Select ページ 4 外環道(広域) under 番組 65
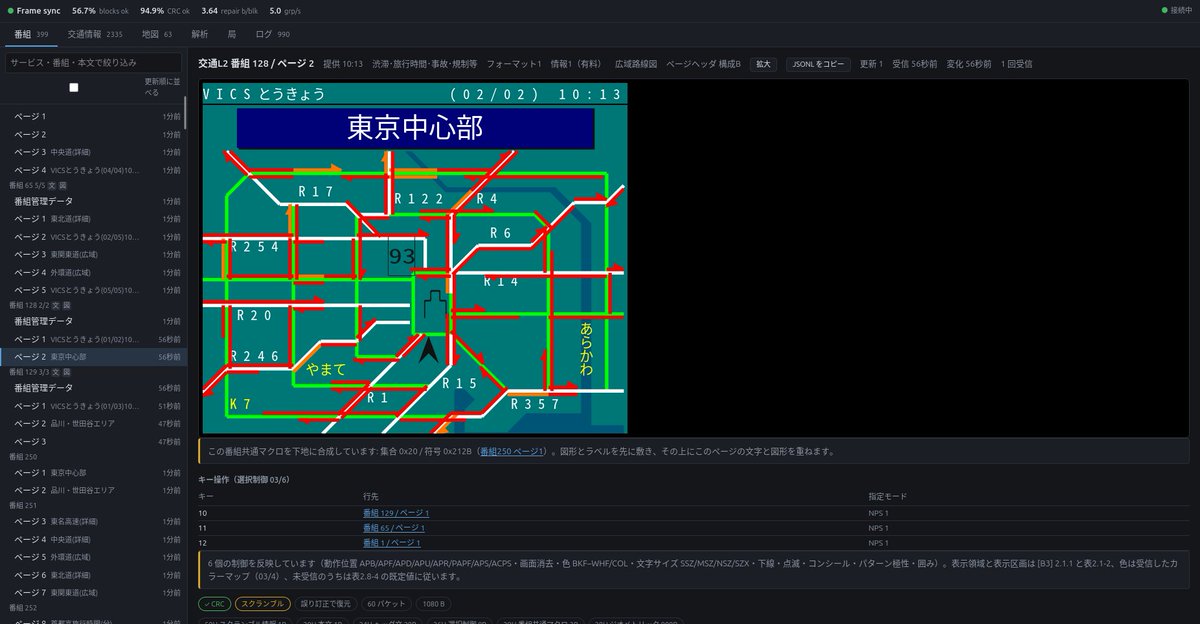 [x=92, y=272]
